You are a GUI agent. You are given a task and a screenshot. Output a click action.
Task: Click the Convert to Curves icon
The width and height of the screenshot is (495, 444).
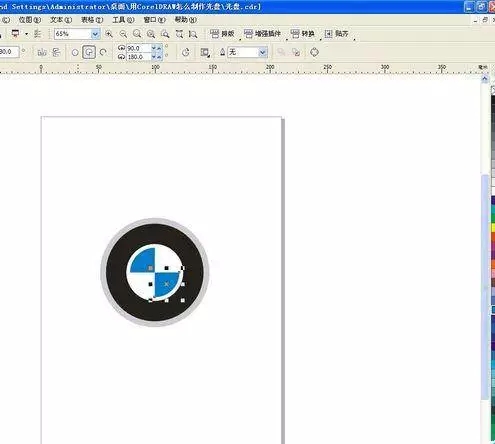click(314, 52)
